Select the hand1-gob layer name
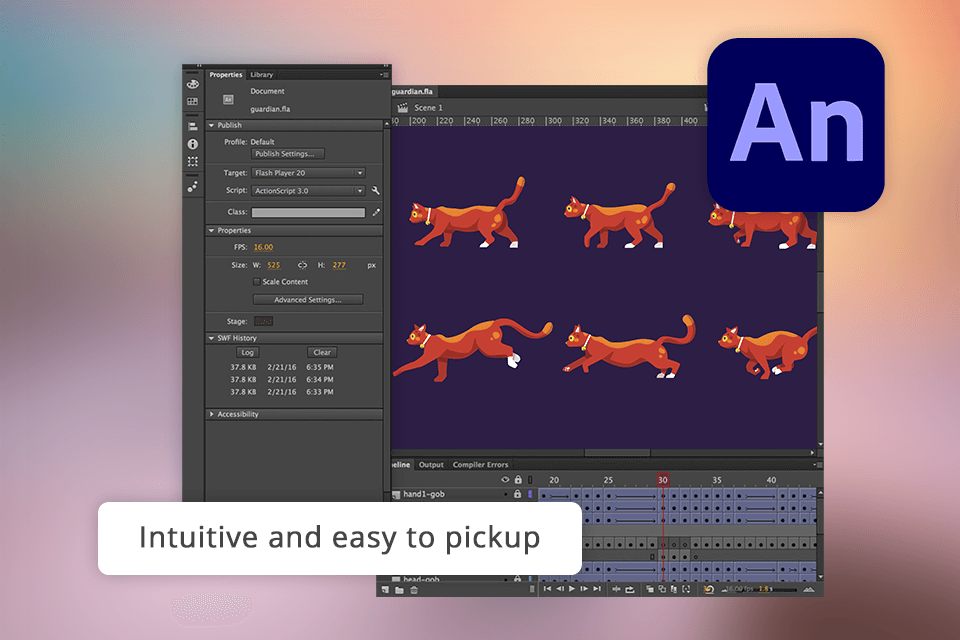This screenshot has height=640, width=960. (x=424, y=494)
